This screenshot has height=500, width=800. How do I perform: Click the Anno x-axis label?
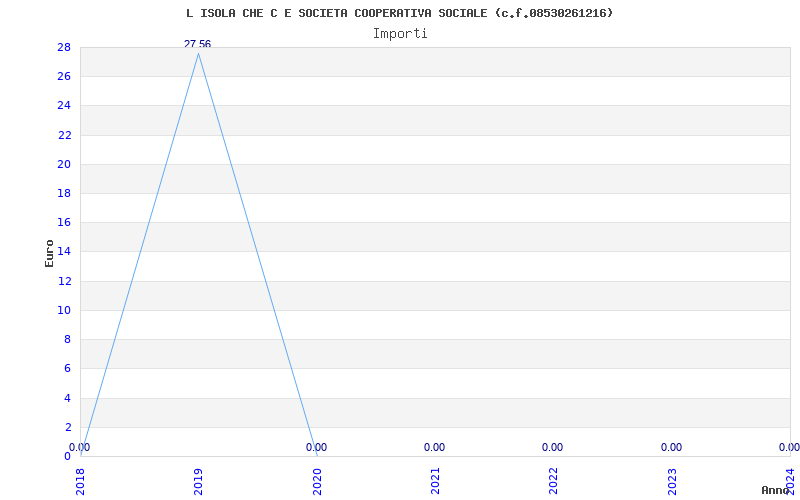[776, 490]
